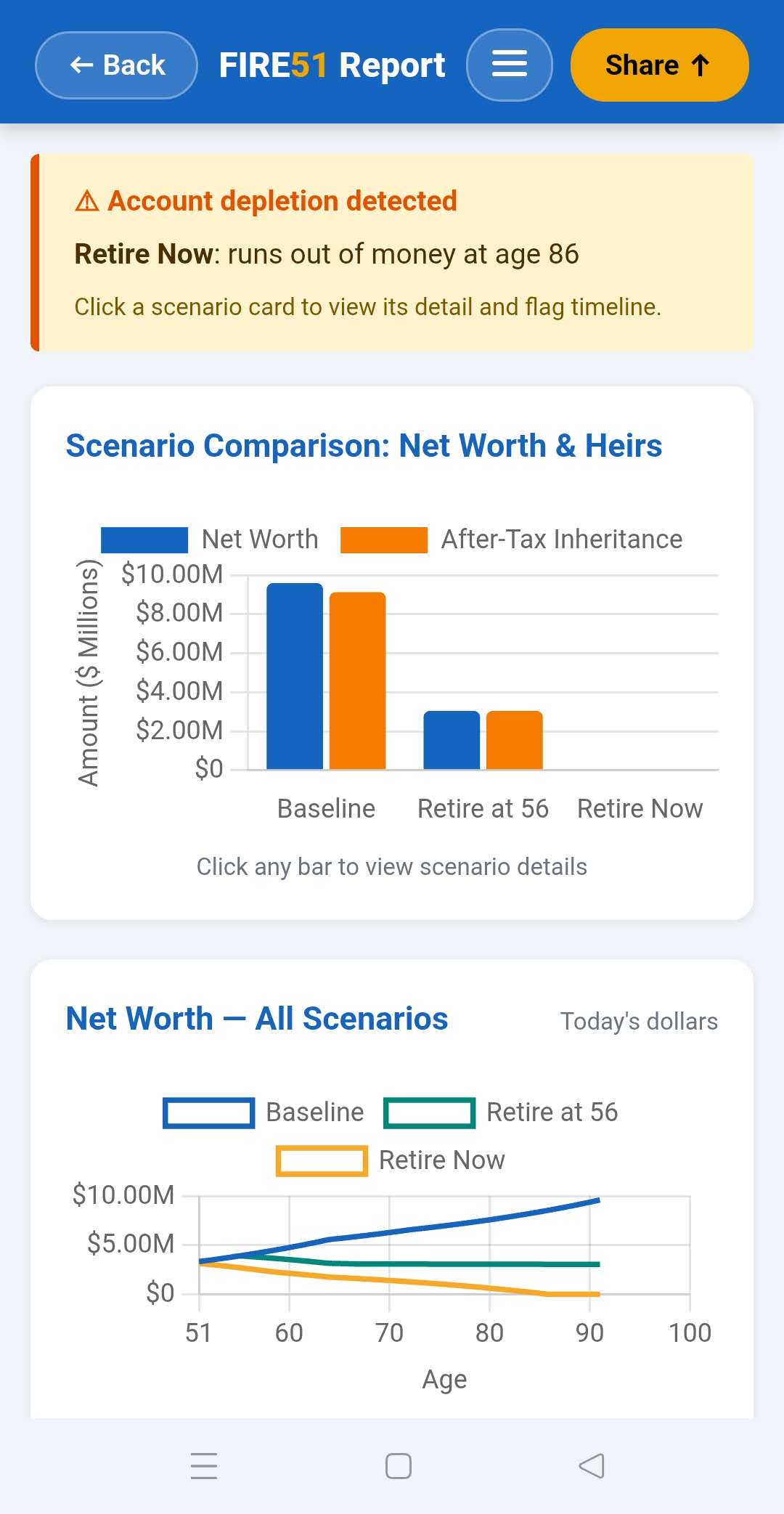The height and width of the screenshot is (1514, 784).
Task: Toggle Baseline line in chart legend
Action: pos(209,1112)
